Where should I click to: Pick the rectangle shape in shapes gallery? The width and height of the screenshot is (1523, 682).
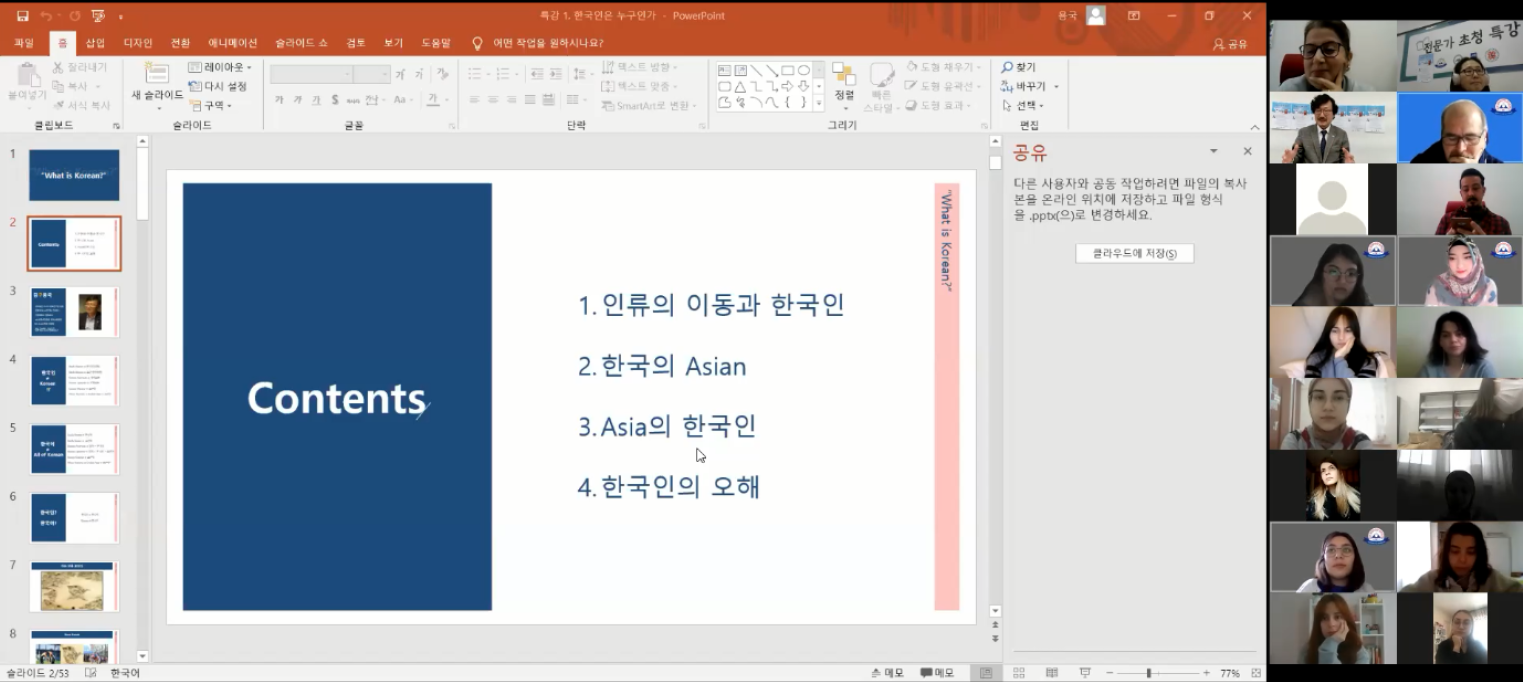[788, 70]
